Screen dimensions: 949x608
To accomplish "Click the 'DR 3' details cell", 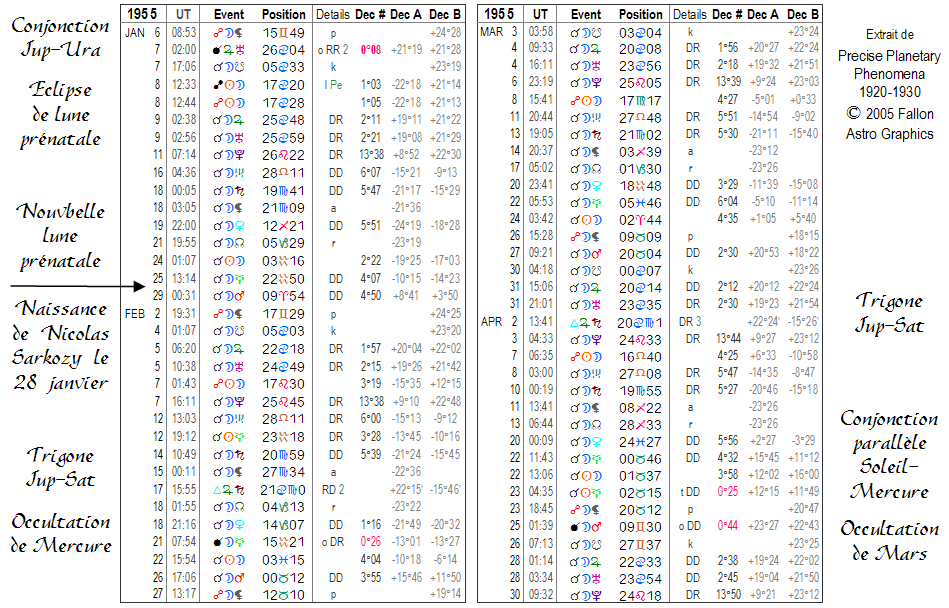I will (689, 322).
